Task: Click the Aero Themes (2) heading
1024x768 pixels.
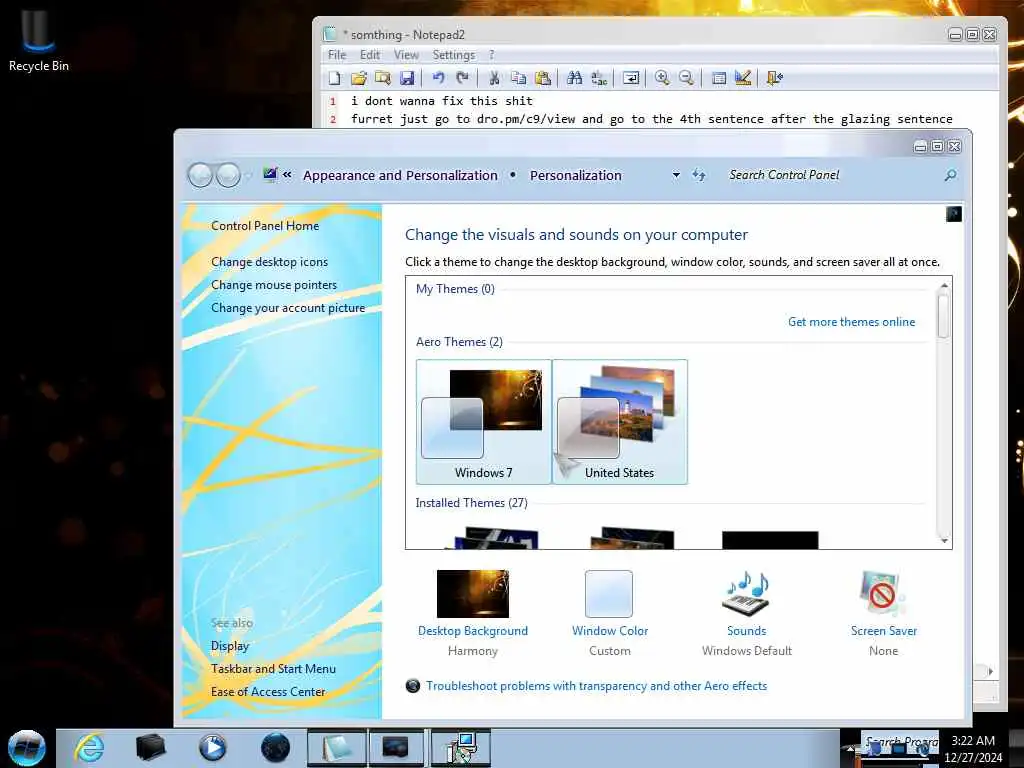Action: coord(459,342)
